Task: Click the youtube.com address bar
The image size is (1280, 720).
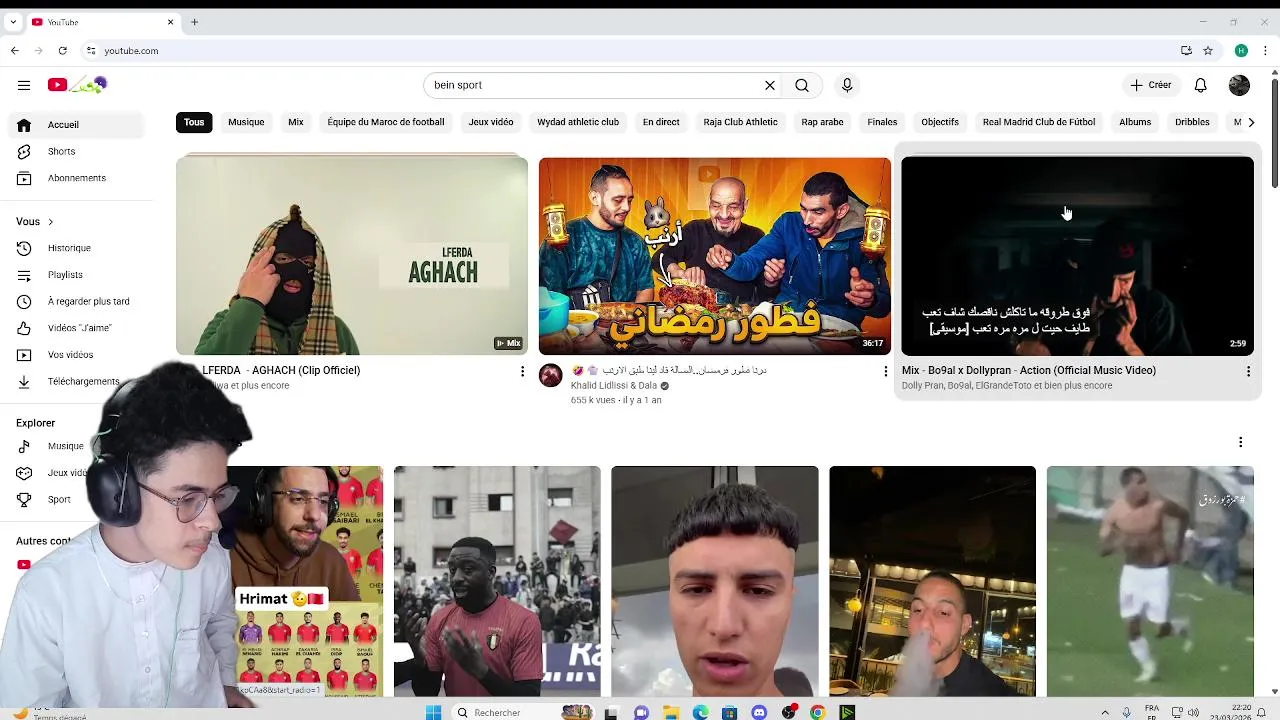Action: point(630,50)
